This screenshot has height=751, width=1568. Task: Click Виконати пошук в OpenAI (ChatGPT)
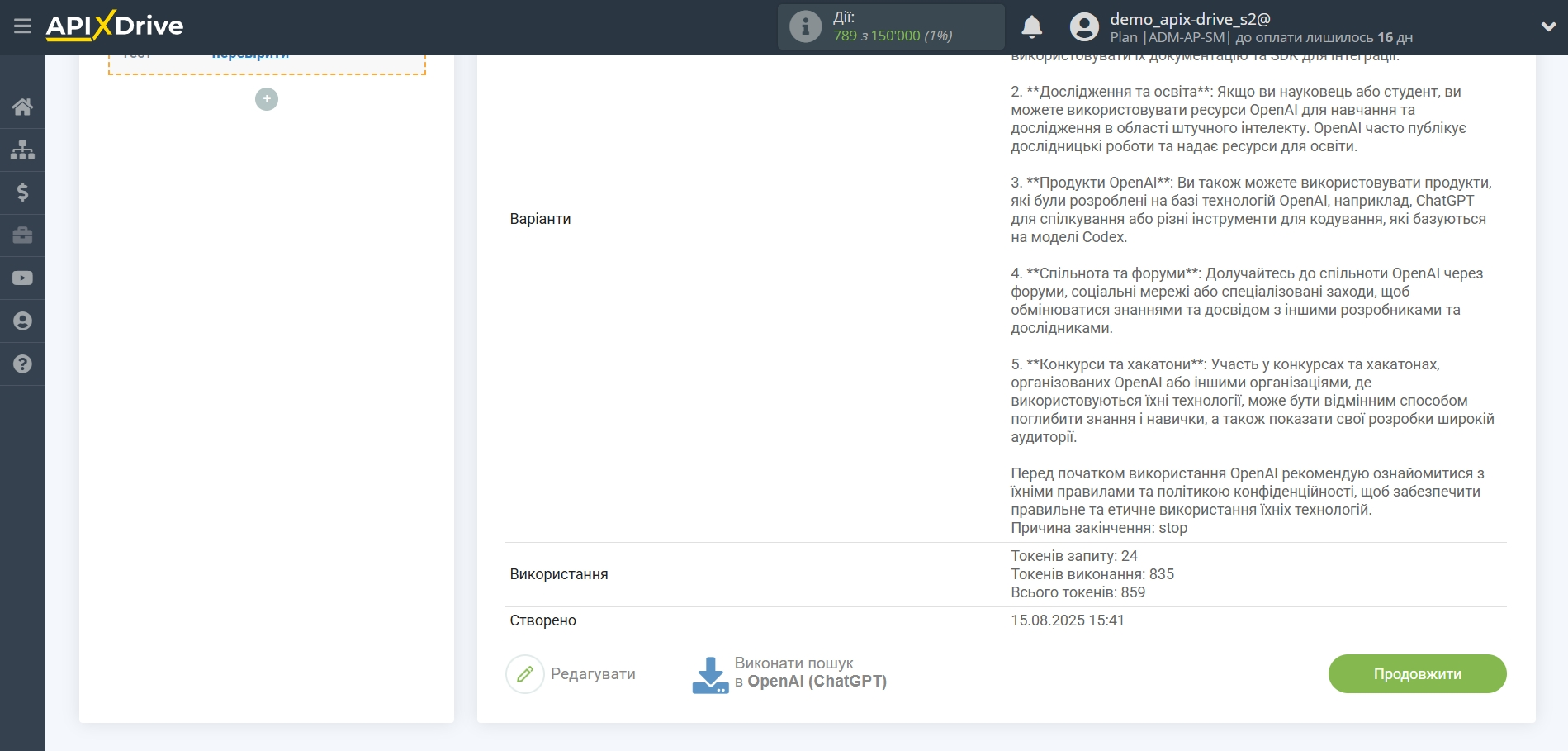tap(810, 673)
